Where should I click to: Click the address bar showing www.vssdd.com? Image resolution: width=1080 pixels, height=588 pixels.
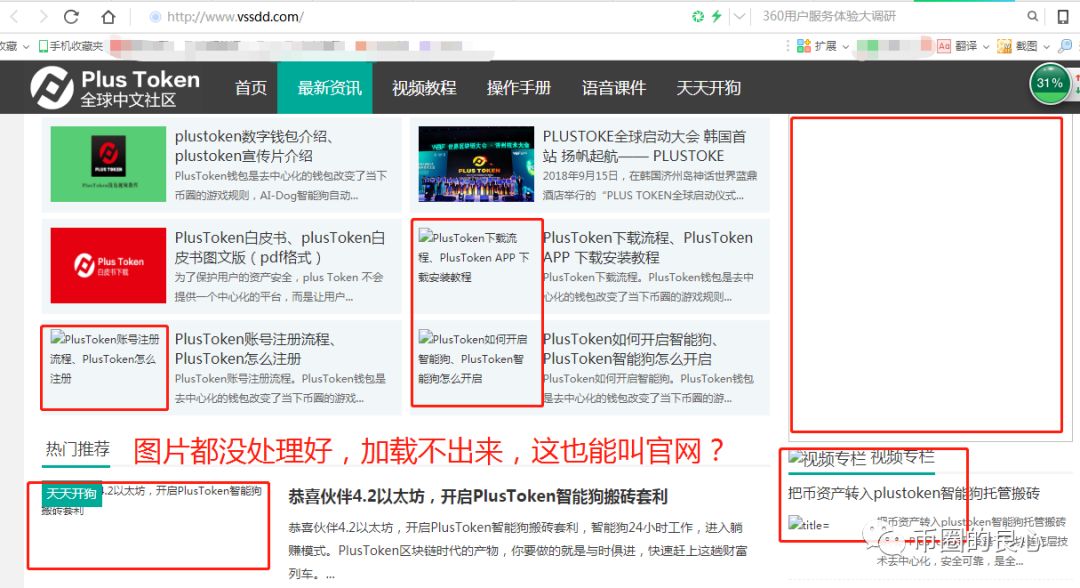pyautogui.click(x=236, y=17)
